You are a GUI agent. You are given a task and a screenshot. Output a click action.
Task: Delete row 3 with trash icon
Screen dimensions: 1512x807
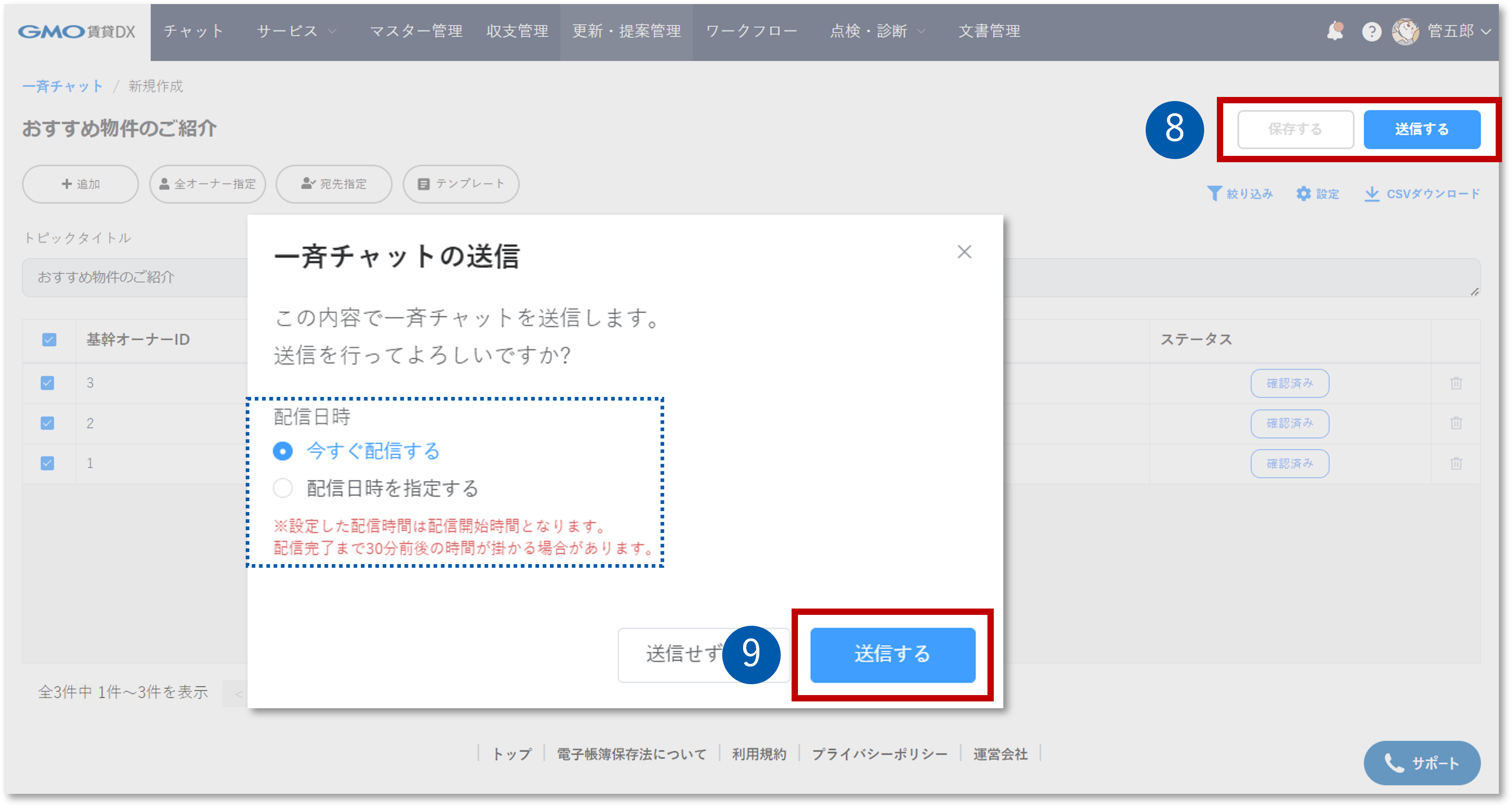(x=1456, y=383)
